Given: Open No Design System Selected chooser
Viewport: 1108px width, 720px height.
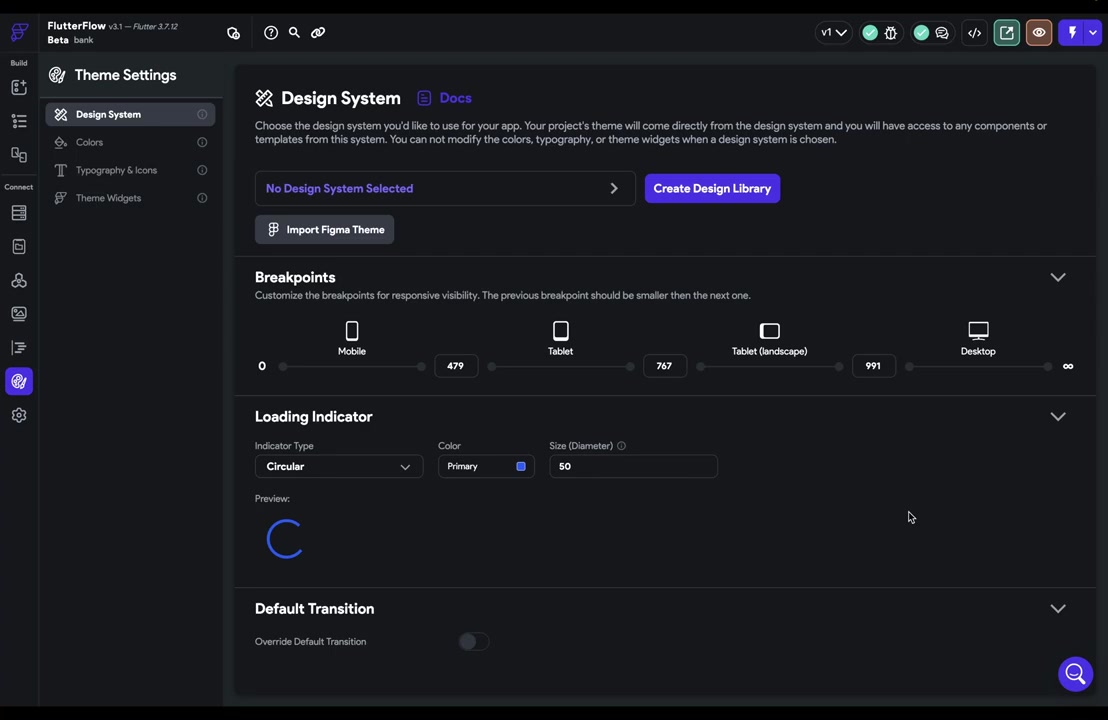Looking at the screenshot, I should (x=444, y=189).
